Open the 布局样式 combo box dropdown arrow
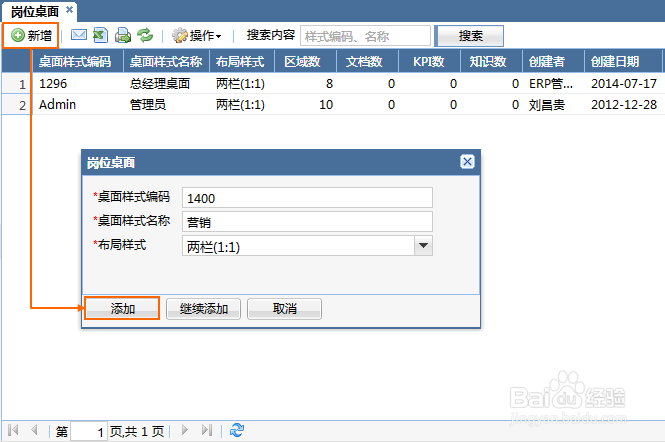 pyautogui.click(x=423, y=246)
